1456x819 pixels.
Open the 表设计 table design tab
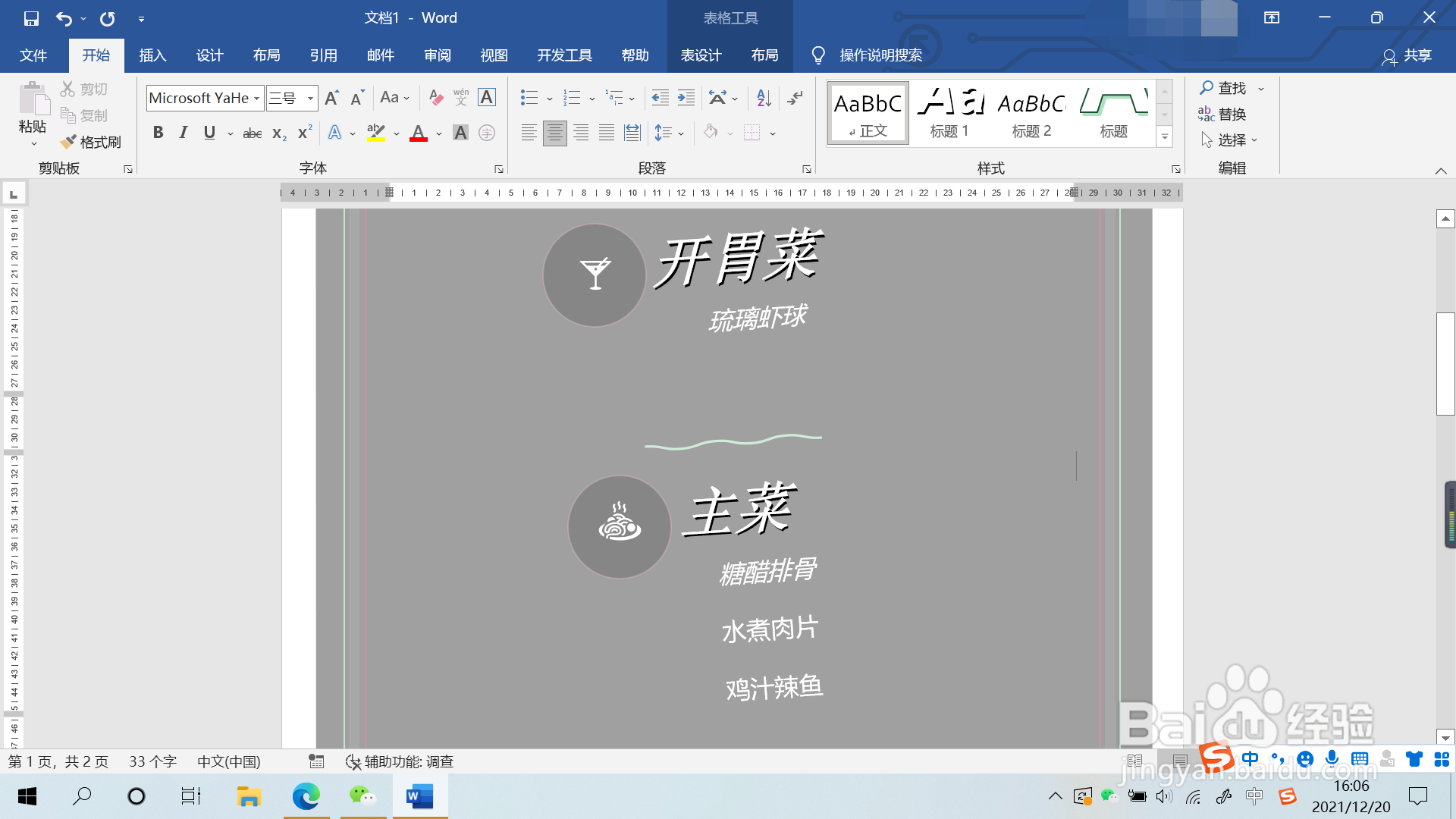click(x=701, y=55)
